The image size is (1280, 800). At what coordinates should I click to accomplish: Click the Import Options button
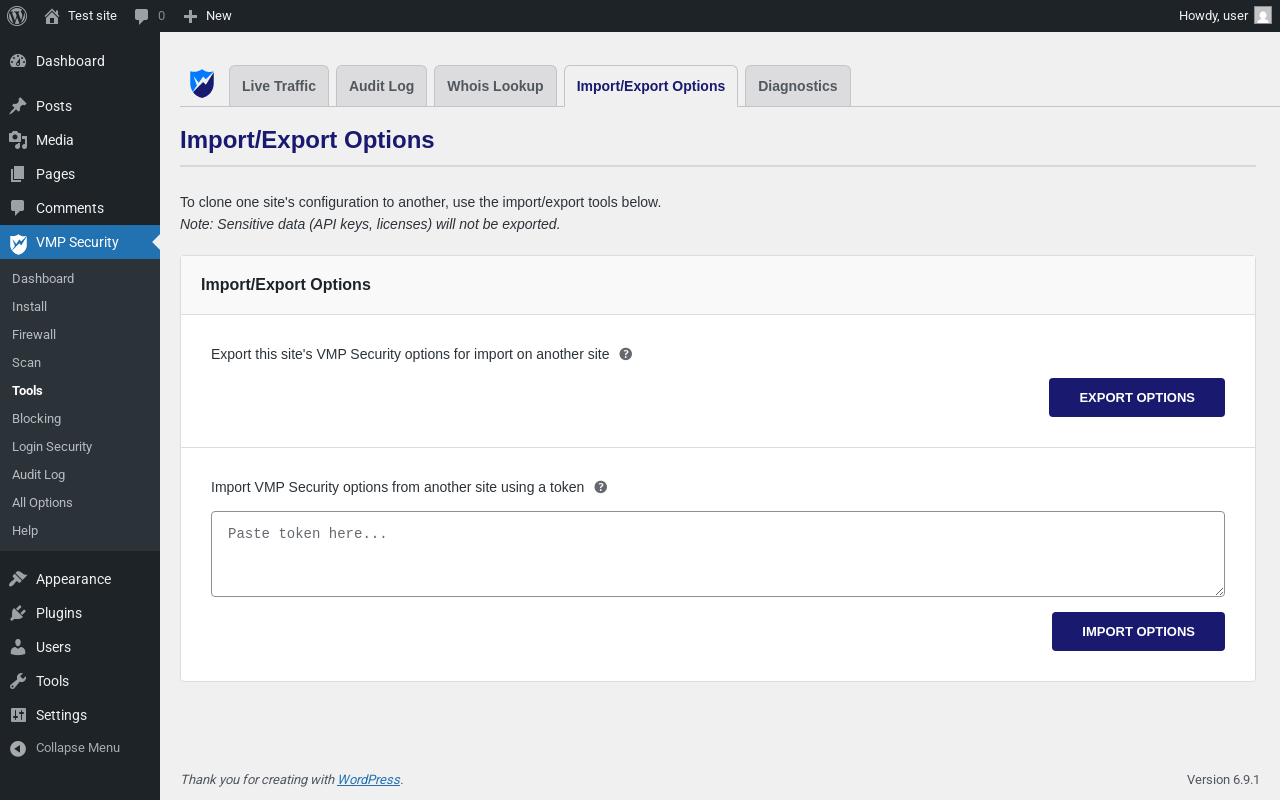[x=1138, y=631]
